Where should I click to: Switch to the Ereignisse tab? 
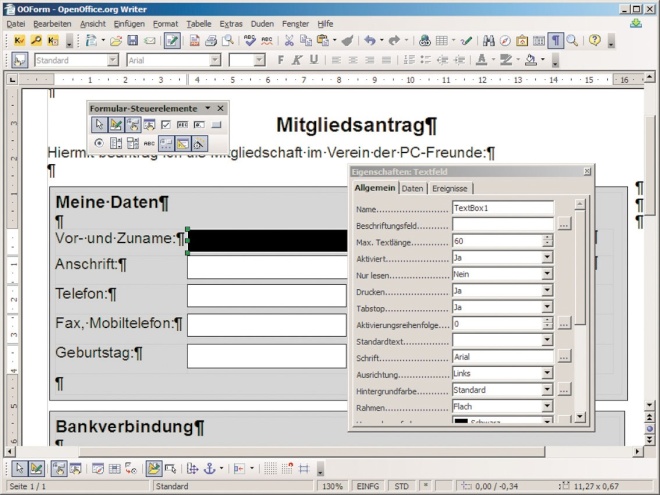(x=450, y=189)
